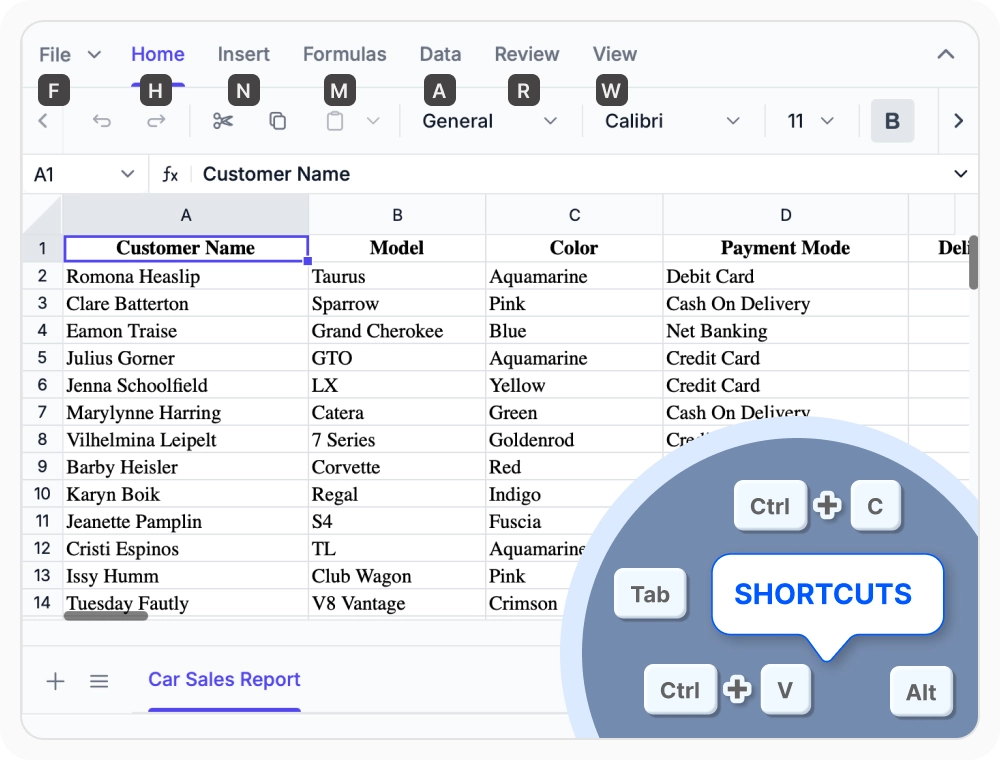Click the Alt key badge

[x=921, y=692]
